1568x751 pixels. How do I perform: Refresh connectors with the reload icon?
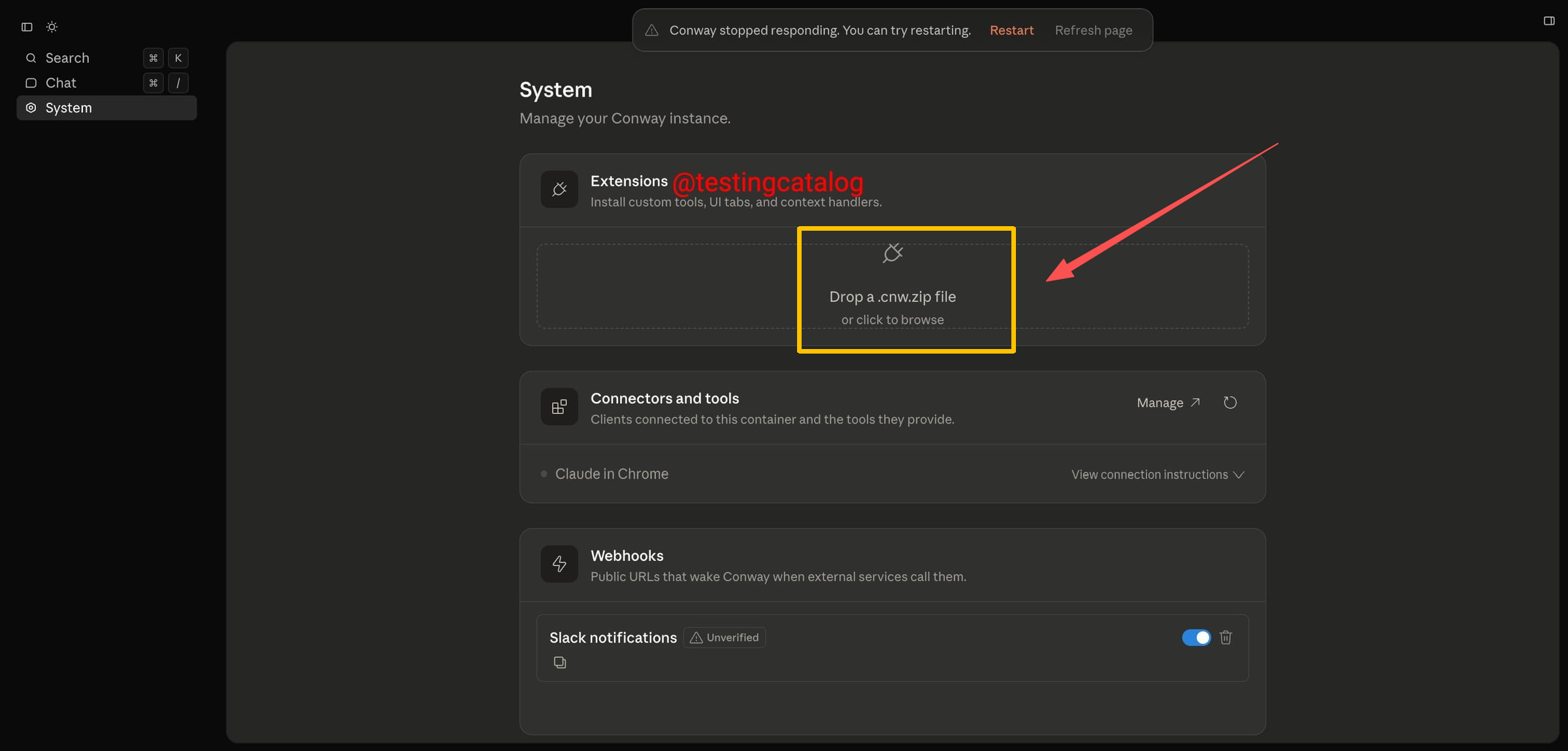coord(1230,403)
